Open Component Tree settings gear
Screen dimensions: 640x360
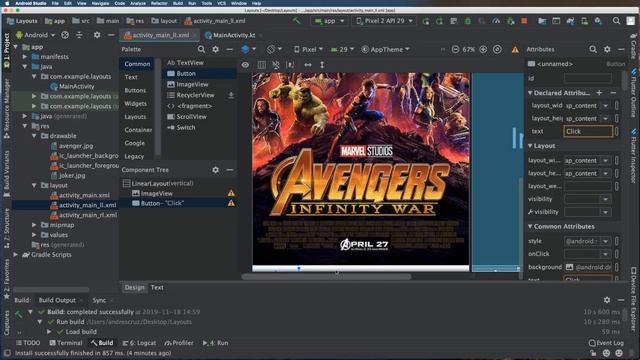[216, 169]
